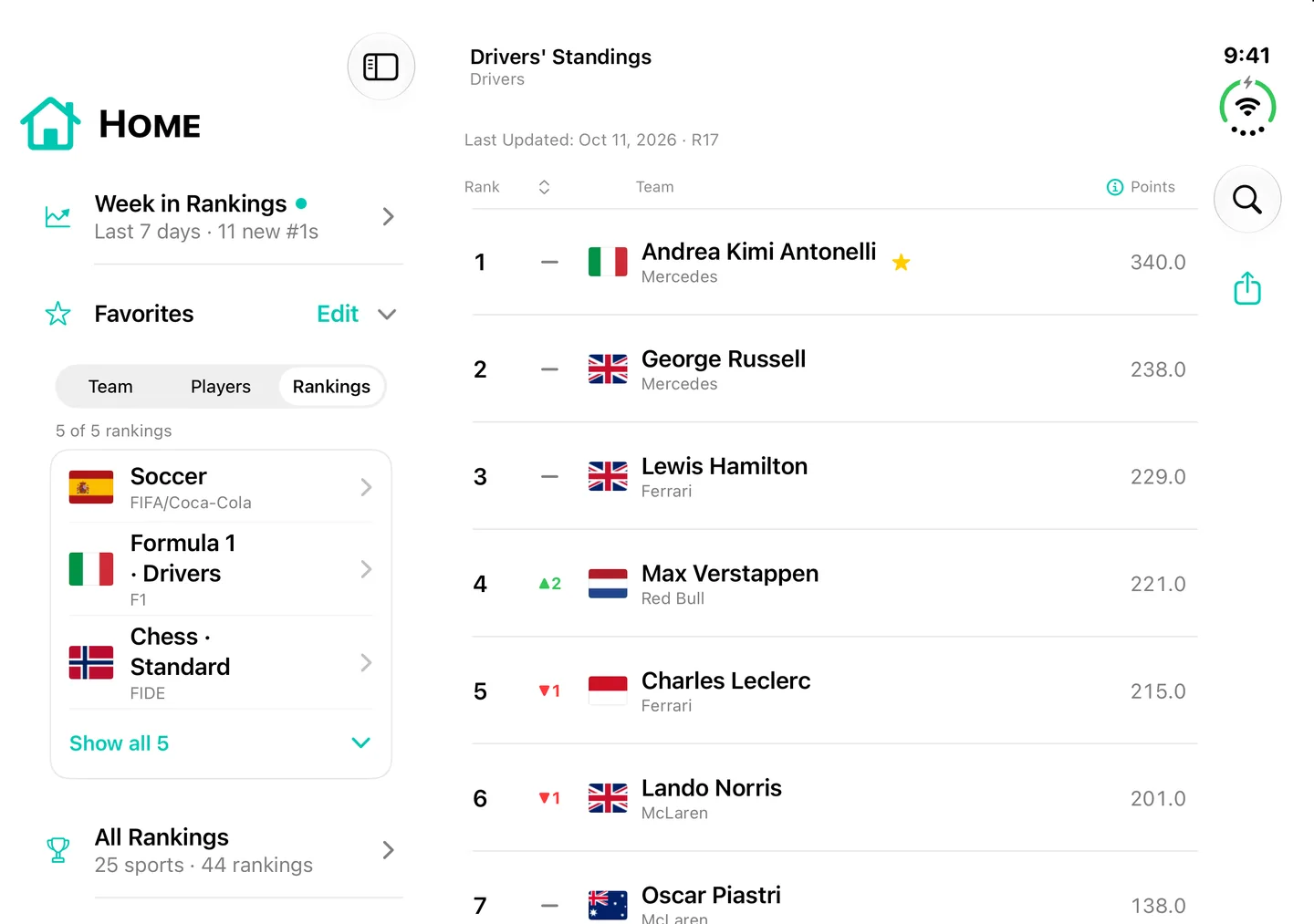Tap the Italy flag beside Formula 1 Drivers

click(91, 569)
